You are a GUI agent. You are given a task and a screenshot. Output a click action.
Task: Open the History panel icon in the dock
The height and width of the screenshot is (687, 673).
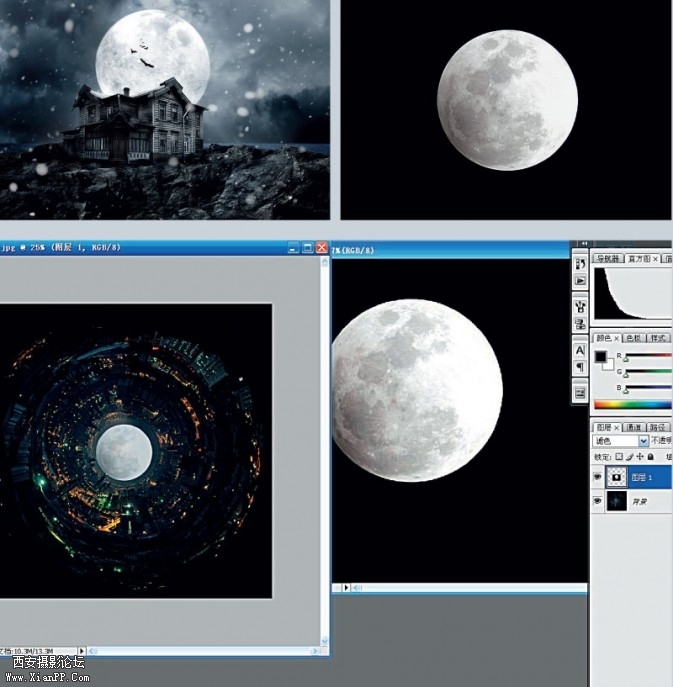tap(580, 263)
